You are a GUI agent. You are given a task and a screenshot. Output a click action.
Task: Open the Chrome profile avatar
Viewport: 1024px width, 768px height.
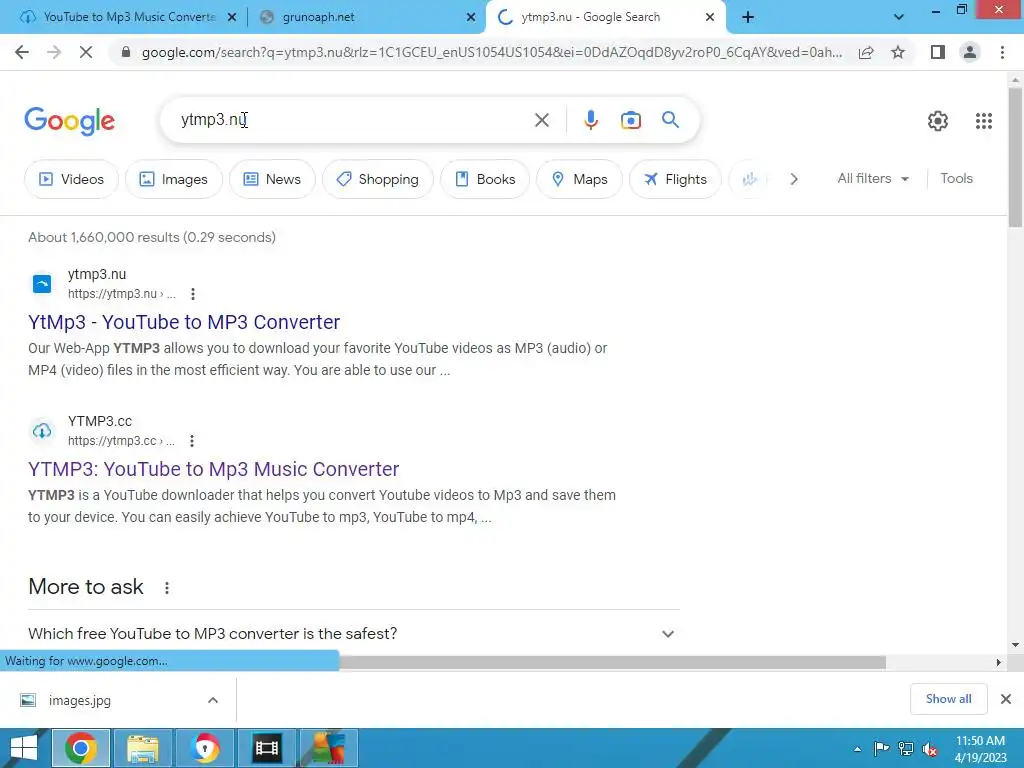(970, 52)
